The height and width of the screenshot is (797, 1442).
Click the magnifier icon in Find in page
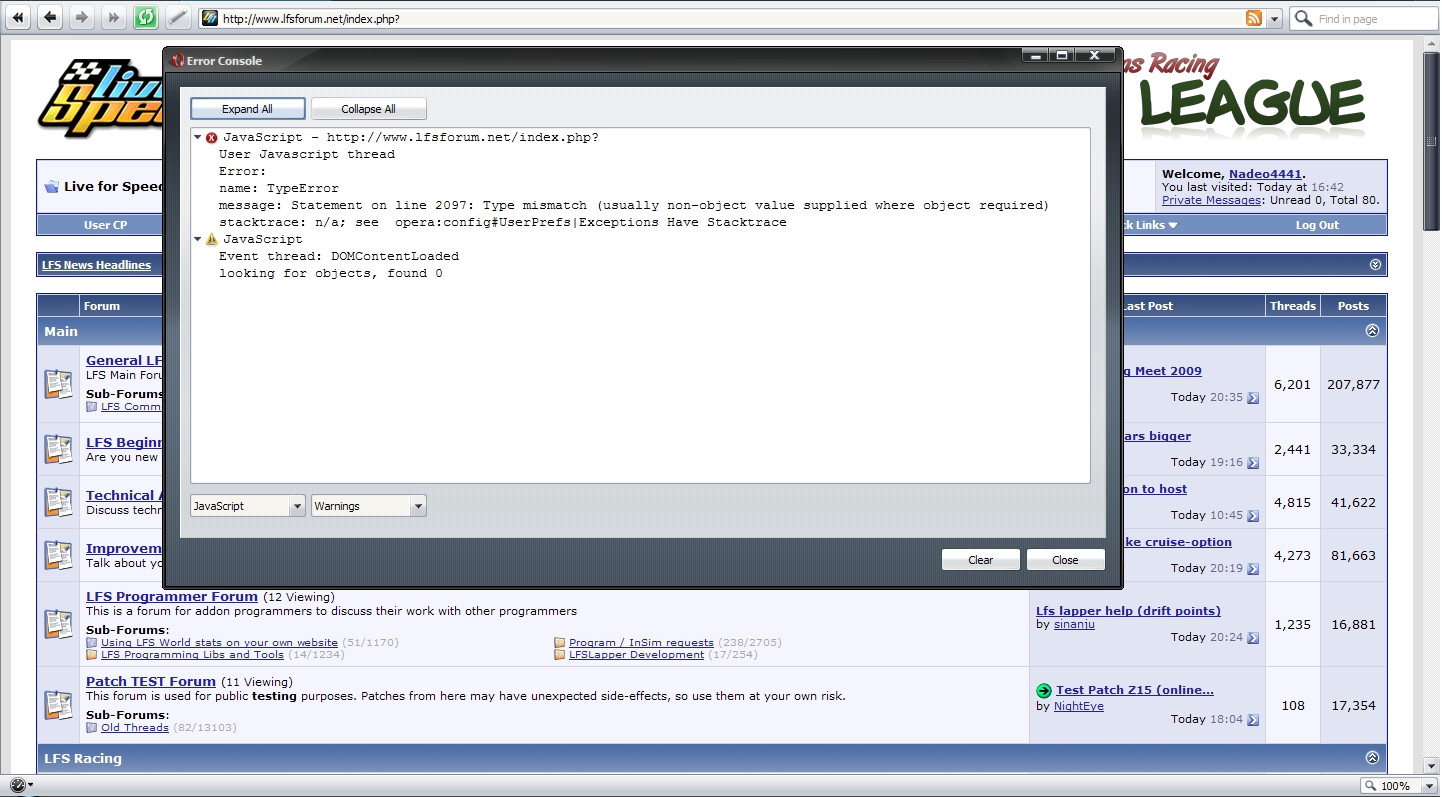1303,18
